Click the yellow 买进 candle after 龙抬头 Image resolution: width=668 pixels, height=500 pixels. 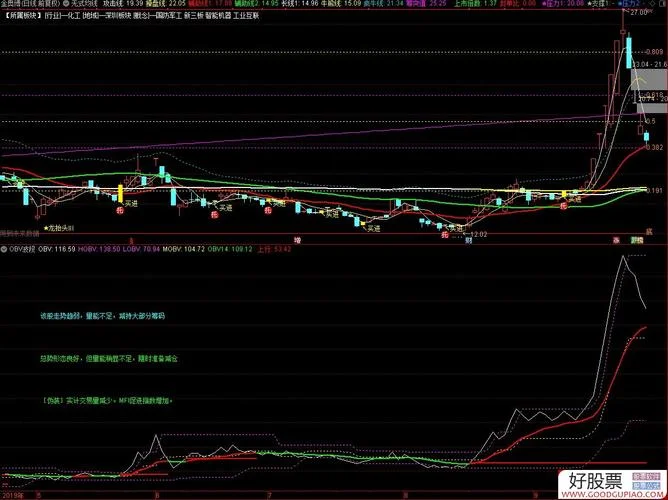click(x=120, y=193)
